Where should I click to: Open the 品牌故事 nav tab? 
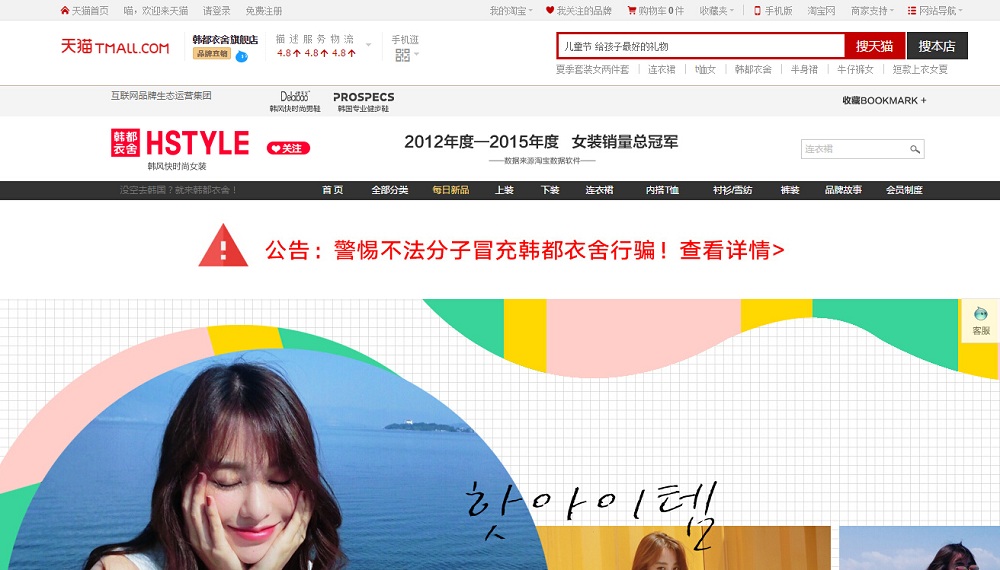[x=843, y=190]
